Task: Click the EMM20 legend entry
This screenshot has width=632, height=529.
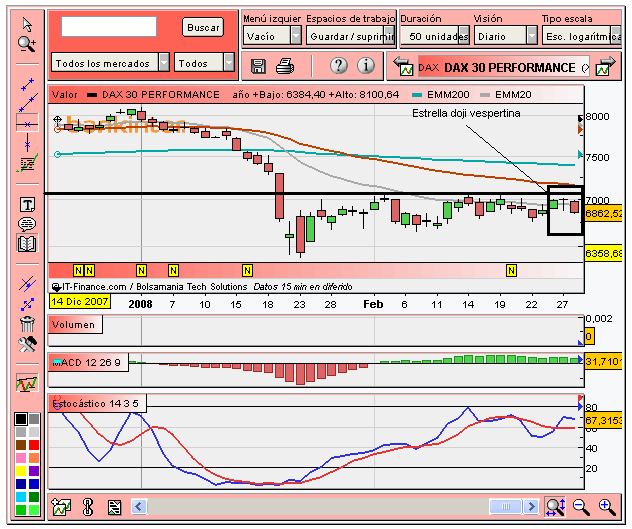Action: 506,95
